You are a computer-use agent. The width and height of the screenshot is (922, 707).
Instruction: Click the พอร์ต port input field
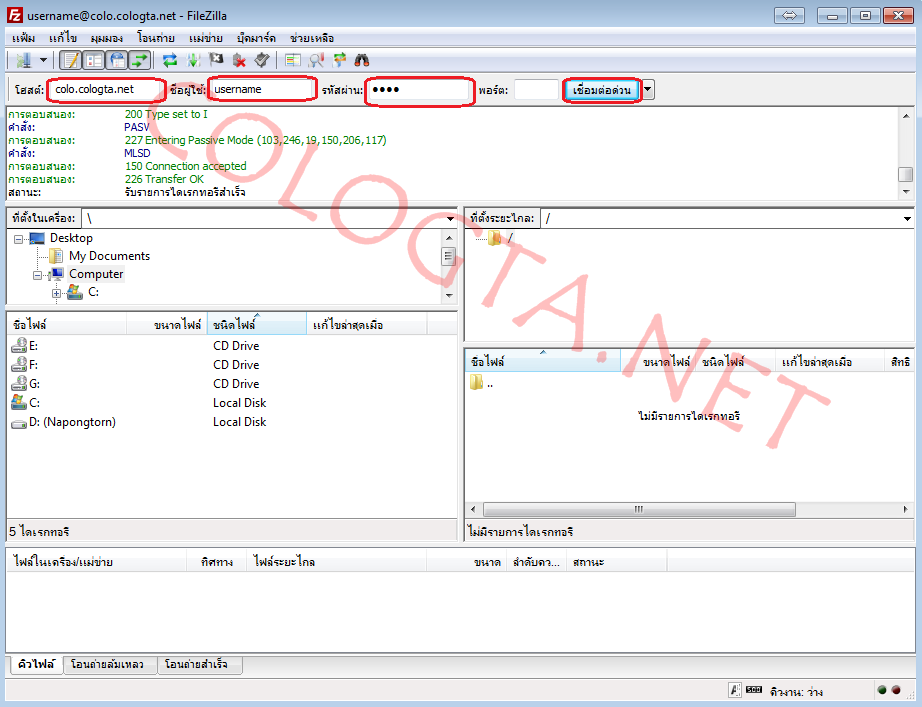pos(536,90)
